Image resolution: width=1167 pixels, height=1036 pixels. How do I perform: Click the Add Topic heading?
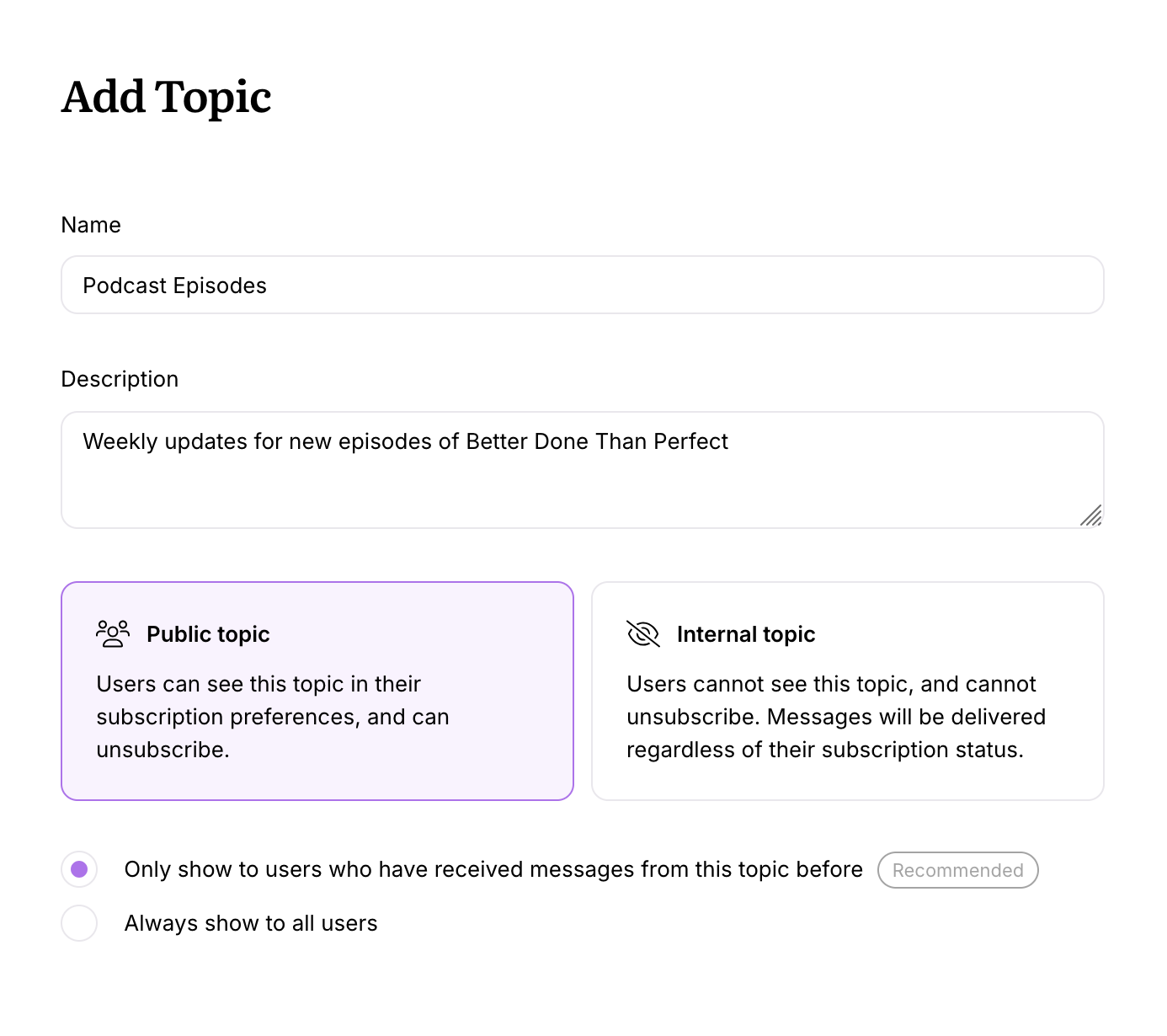(x=166, y=96)
